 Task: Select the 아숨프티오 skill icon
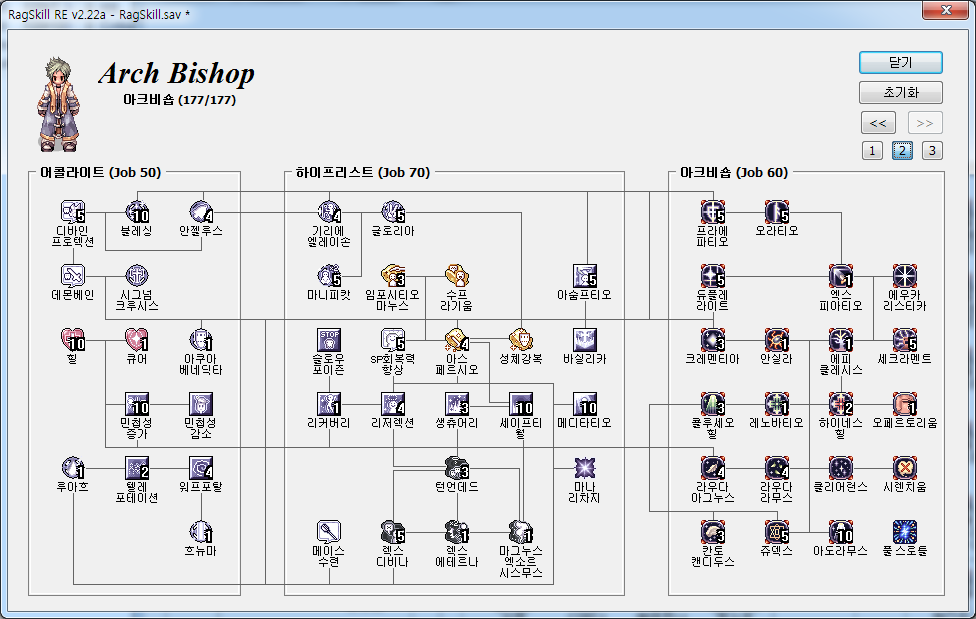click(x=585, y=276)
